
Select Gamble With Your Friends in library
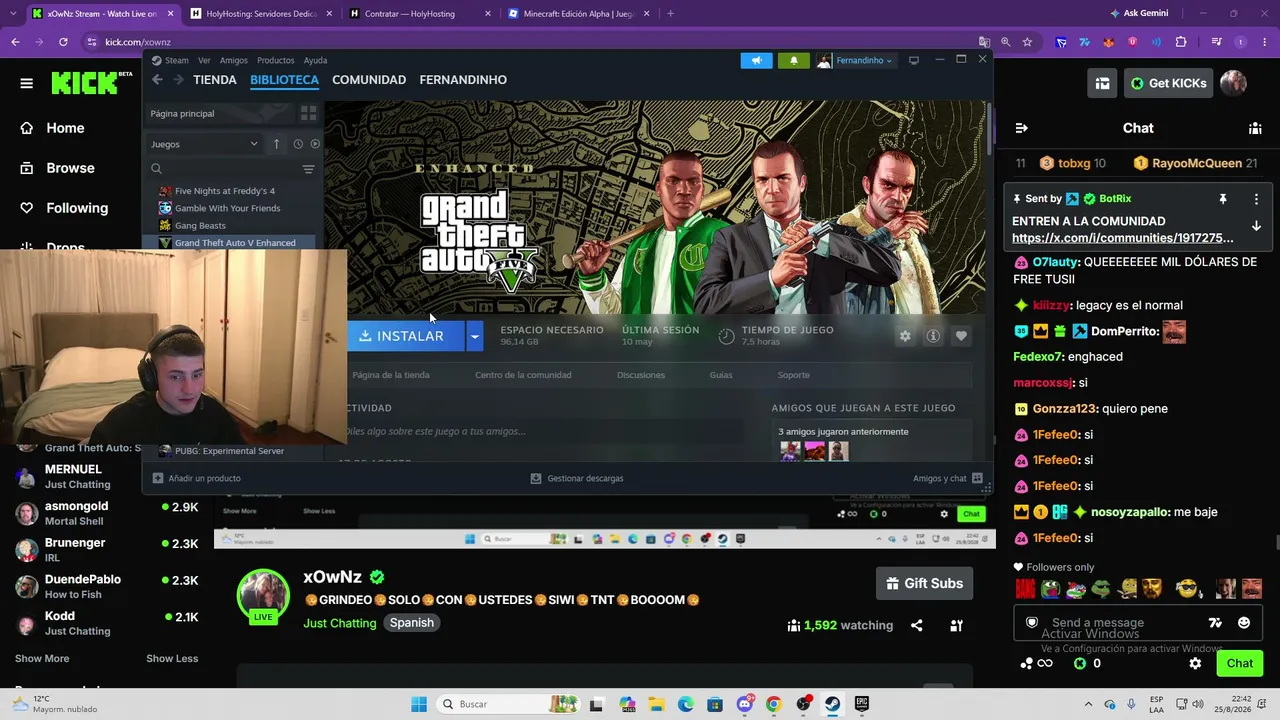(x=227, y=208)
